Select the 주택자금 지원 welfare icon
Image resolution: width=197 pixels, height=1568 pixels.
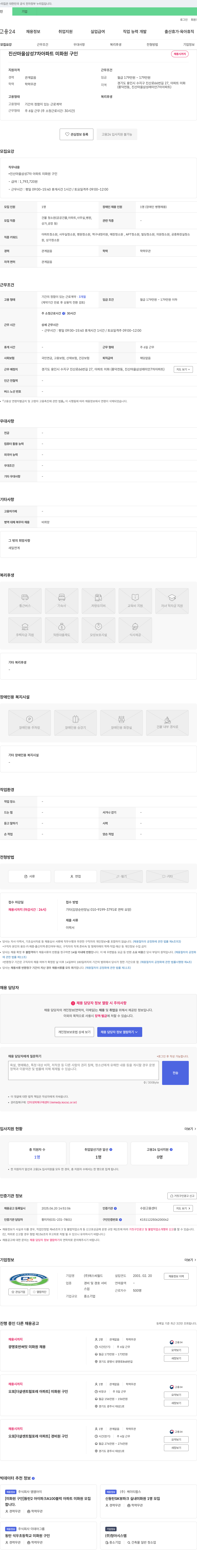(25, 630)
